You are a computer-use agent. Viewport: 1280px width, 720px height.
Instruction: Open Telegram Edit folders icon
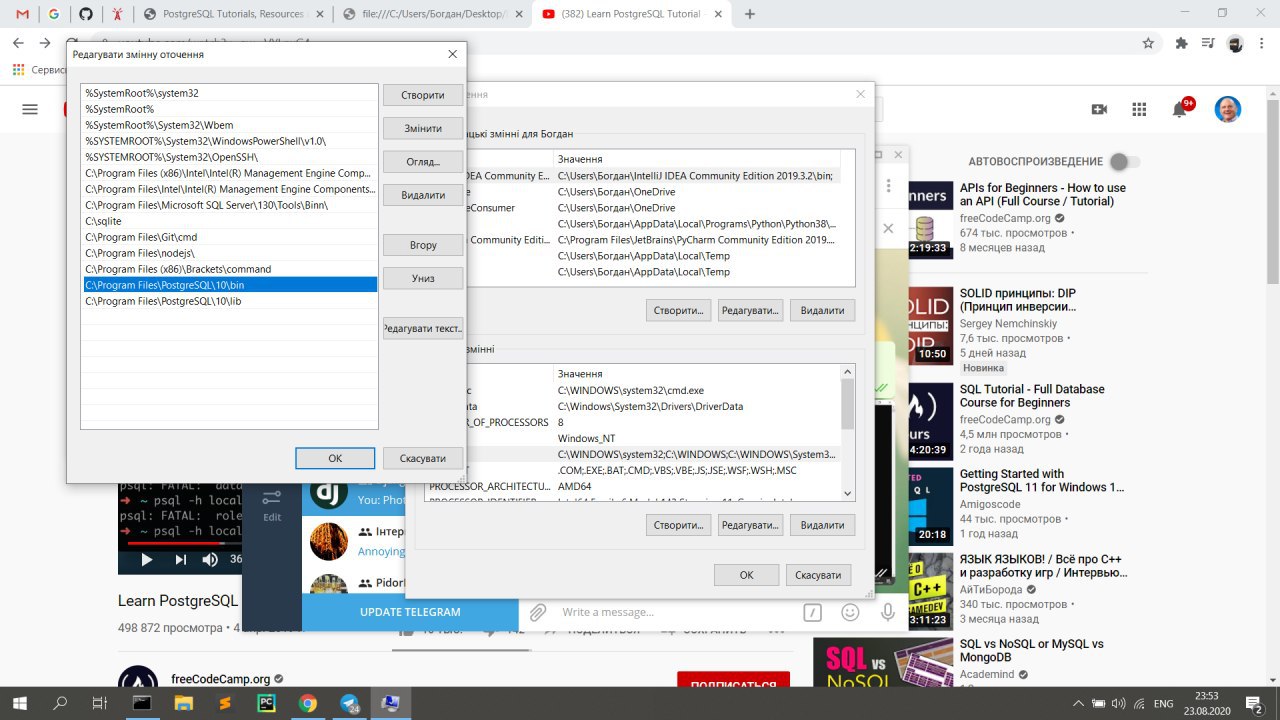point(272,506)
